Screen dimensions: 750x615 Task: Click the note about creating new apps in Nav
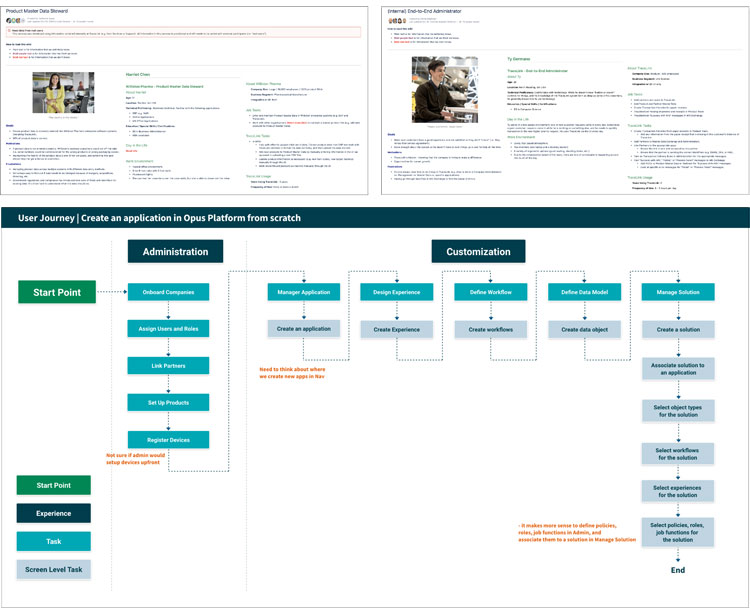[x=292, y=373]
